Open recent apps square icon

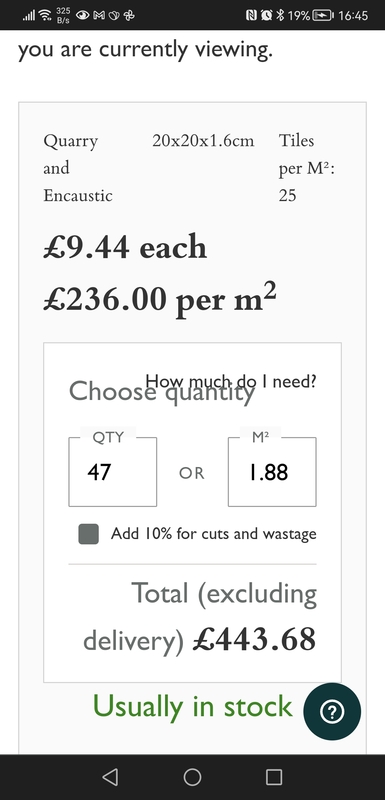tap(274, 777)
